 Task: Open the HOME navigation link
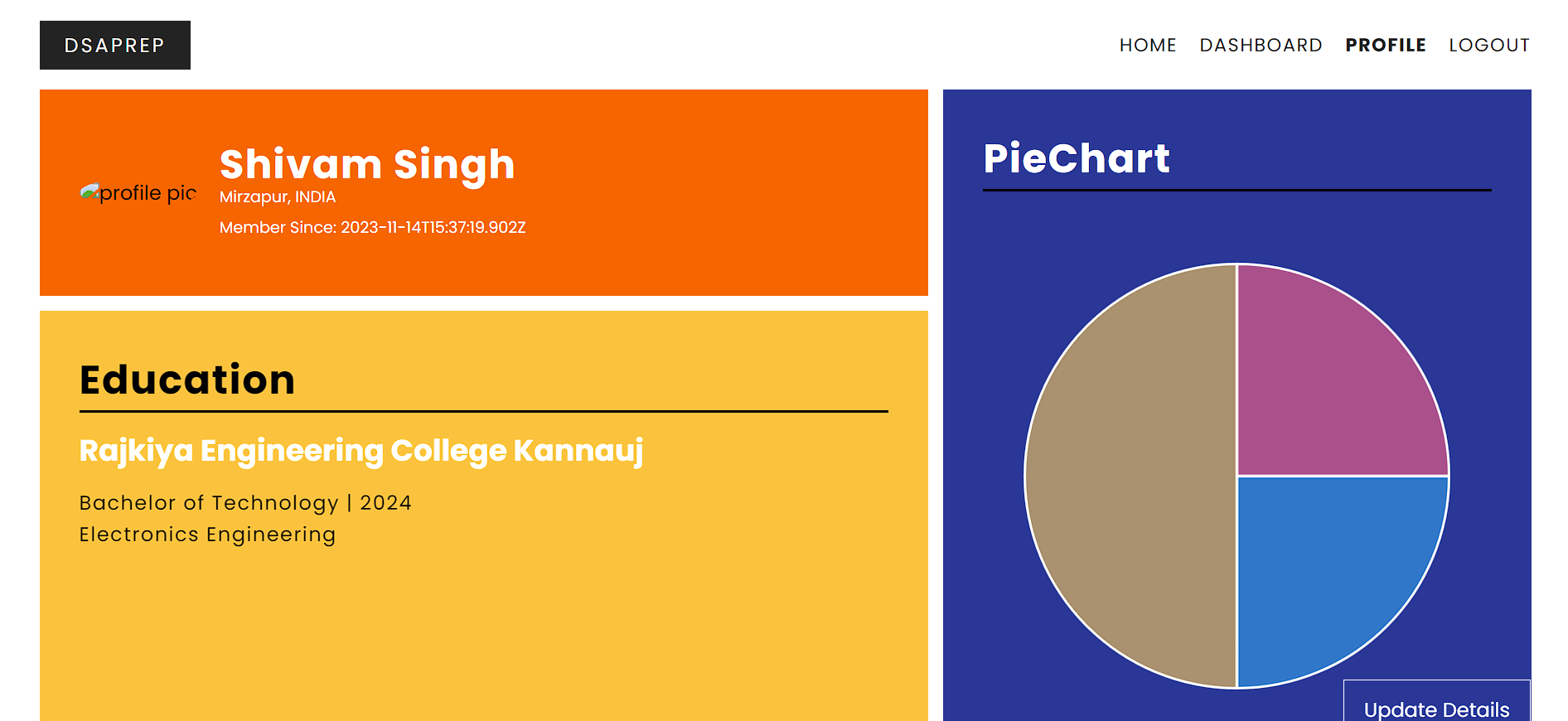1148,46
